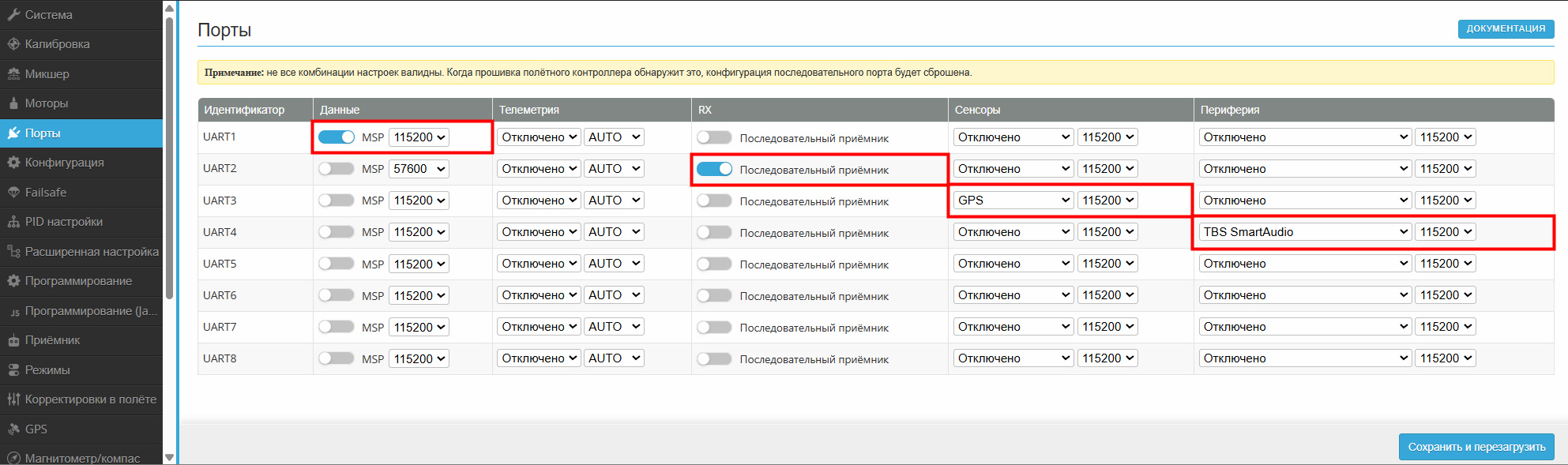Enable the MSP toggle for UART5
The image size is (1568, 465).
tap(337, 264)
